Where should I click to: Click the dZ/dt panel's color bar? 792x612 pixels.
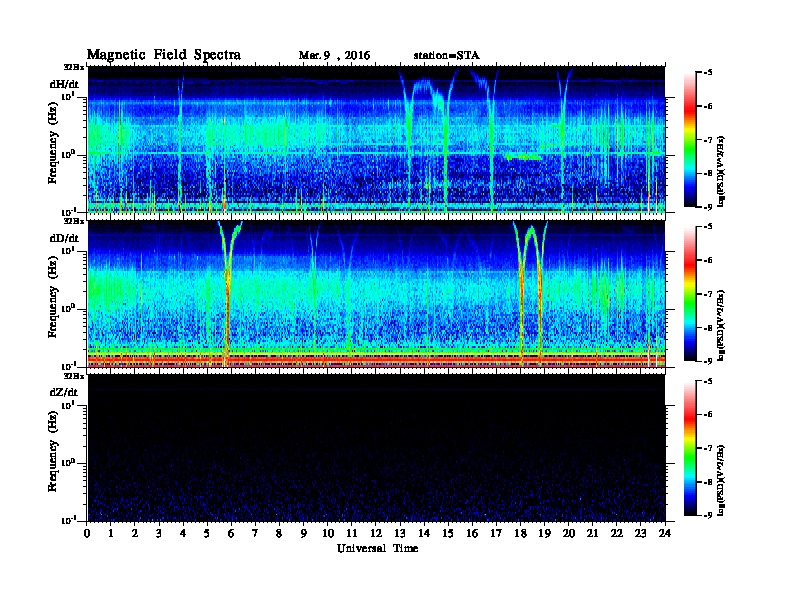[690, 448]
